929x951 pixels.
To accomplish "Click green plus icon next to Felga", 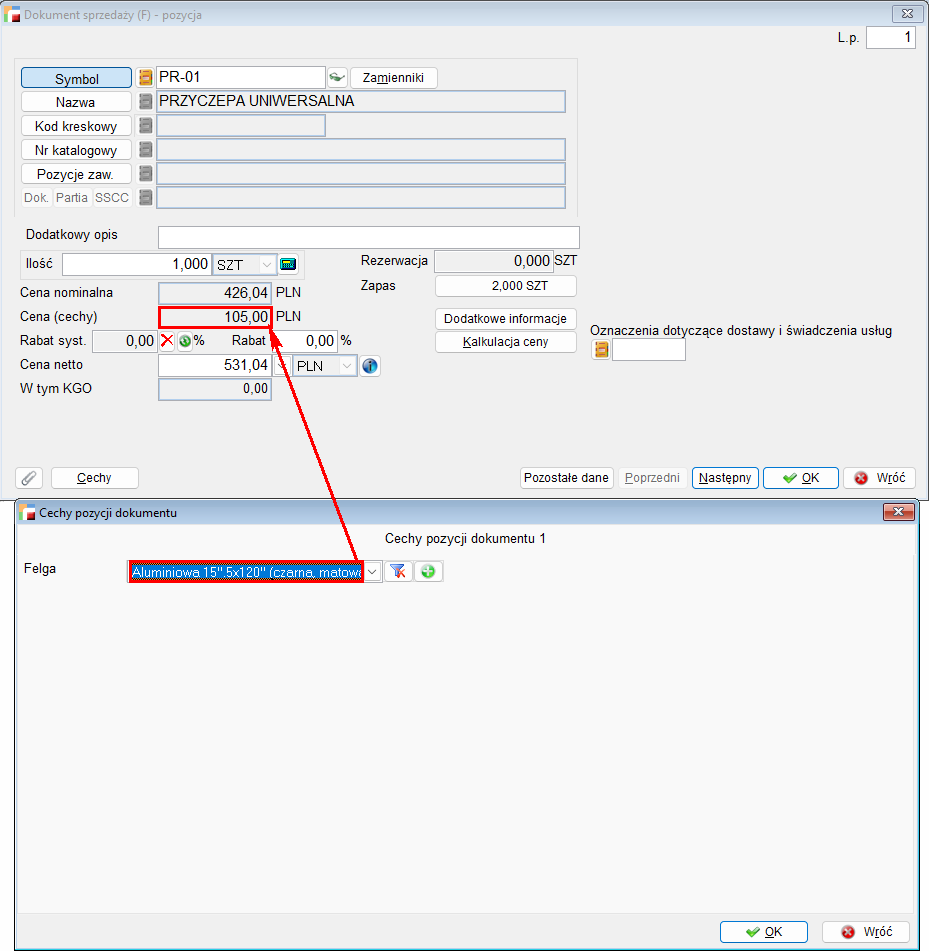I will point(428,571).
